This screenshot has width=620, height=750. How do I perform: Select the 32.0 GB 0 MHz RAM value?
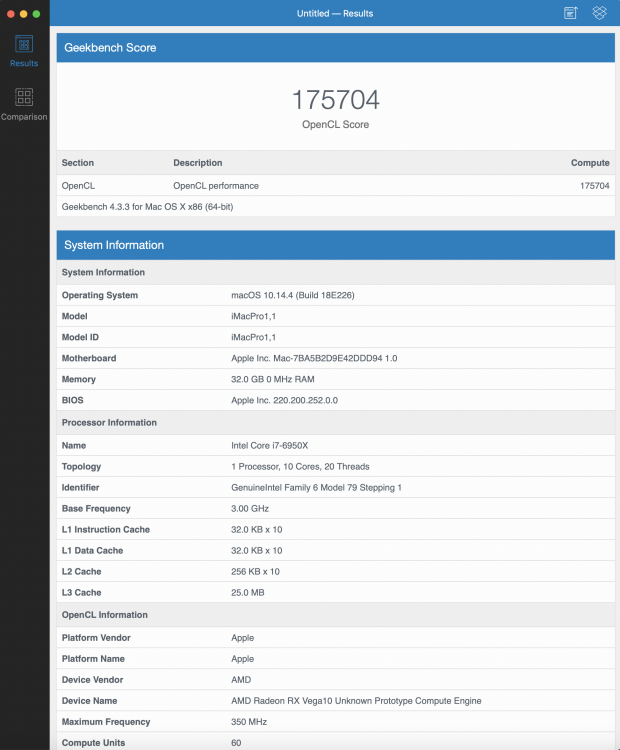273,379
